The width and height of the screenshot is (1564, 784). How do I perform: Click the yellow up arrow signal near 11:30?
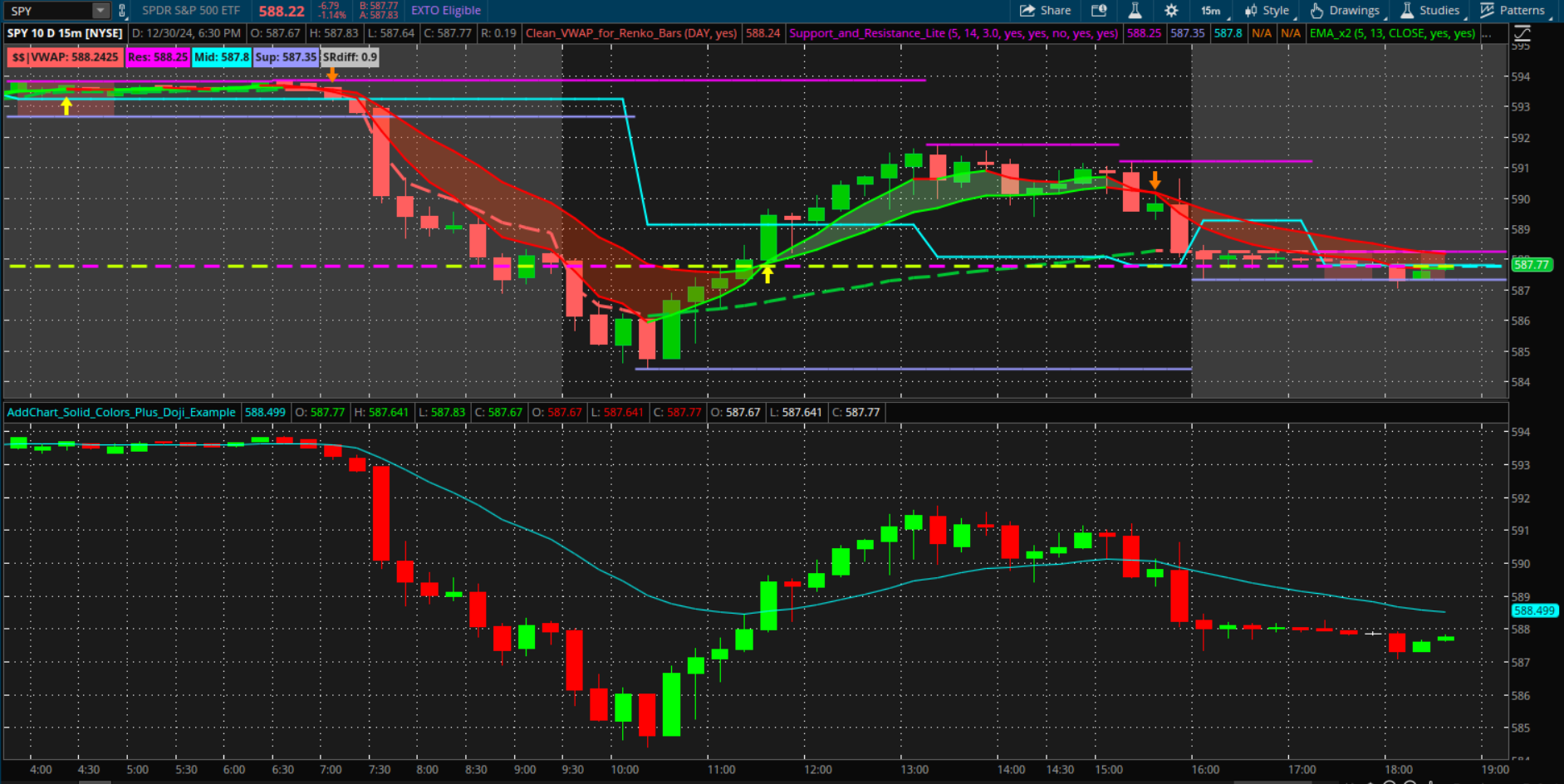[767, 273]
